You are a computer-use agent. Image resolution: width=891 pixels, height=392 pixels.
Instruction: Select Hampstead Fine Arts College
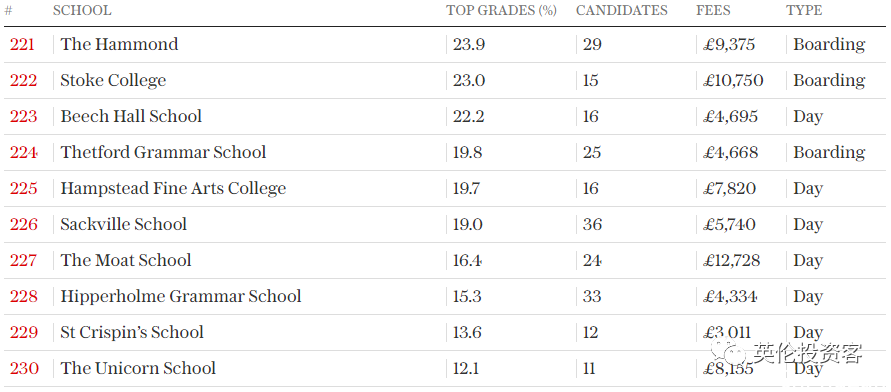[x=173, y=189]
